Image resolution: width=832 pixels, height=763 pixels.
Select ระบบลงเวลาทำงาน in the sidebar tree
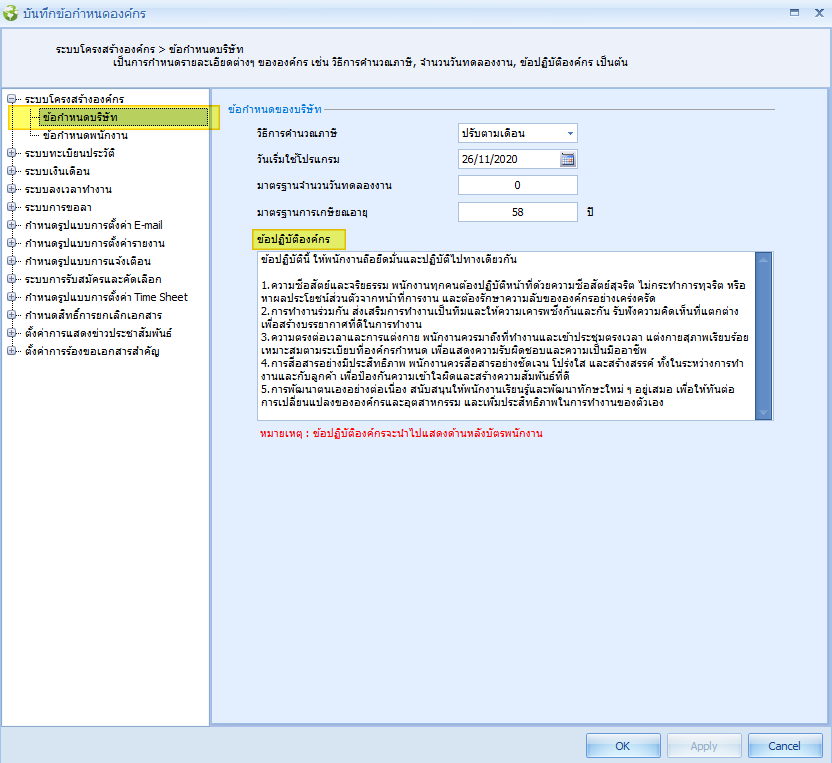68,189
